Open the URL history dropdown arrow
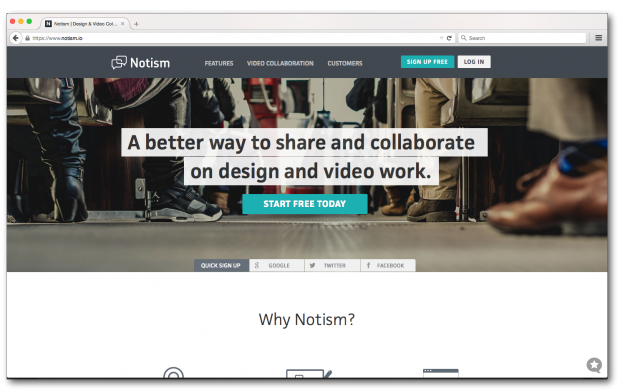The image size is (630, 391). coord(441,38)
